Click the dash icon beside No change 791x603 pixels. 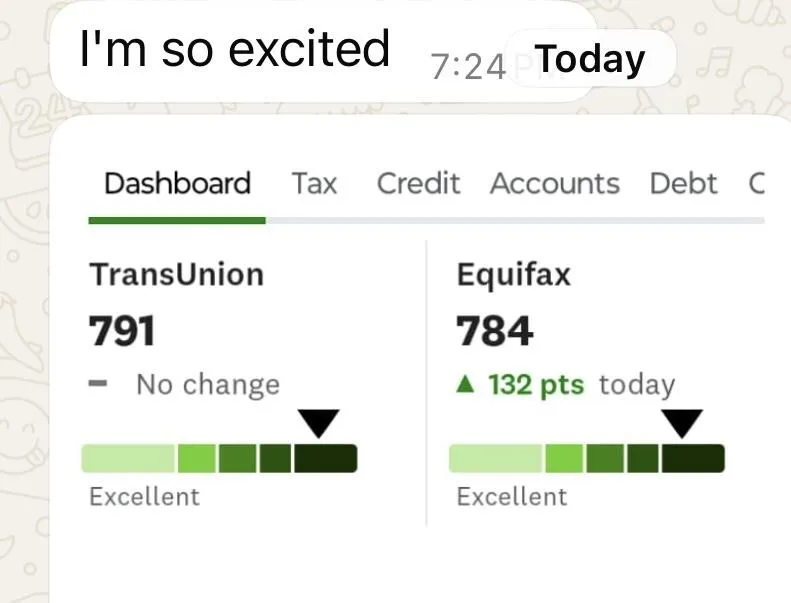(x=98, y=384)
